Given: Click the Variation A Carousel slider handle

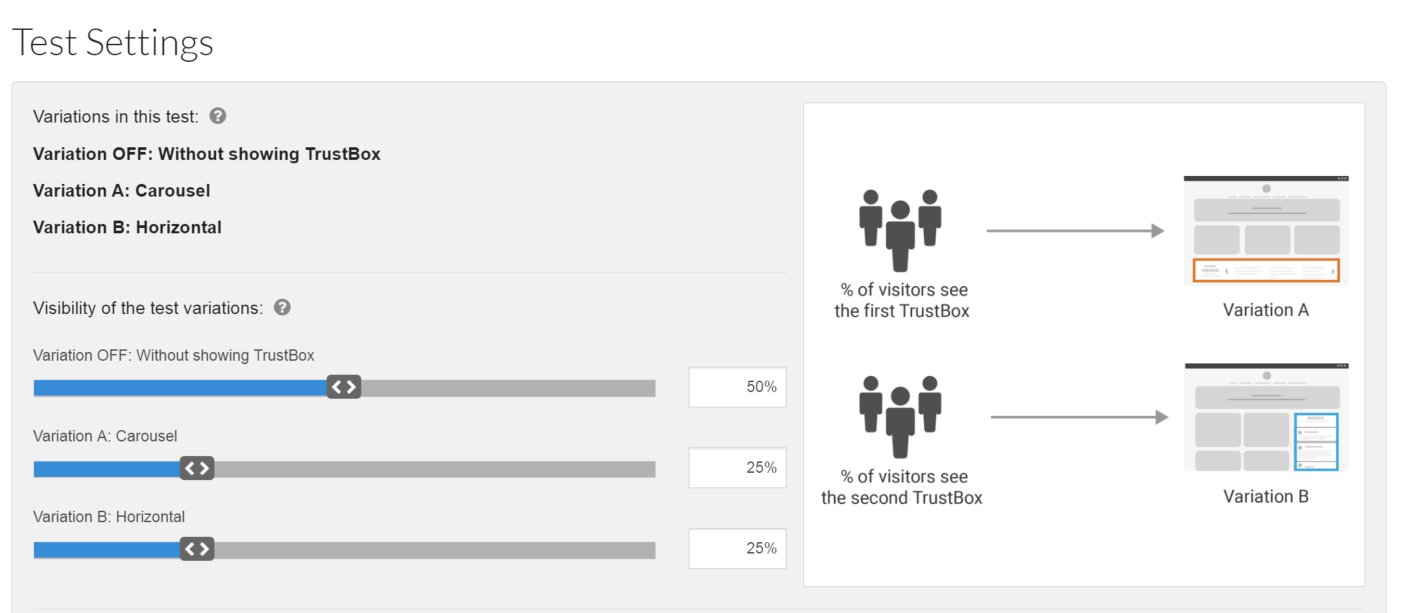Looking at the screenshot, I should pos(197,468).
